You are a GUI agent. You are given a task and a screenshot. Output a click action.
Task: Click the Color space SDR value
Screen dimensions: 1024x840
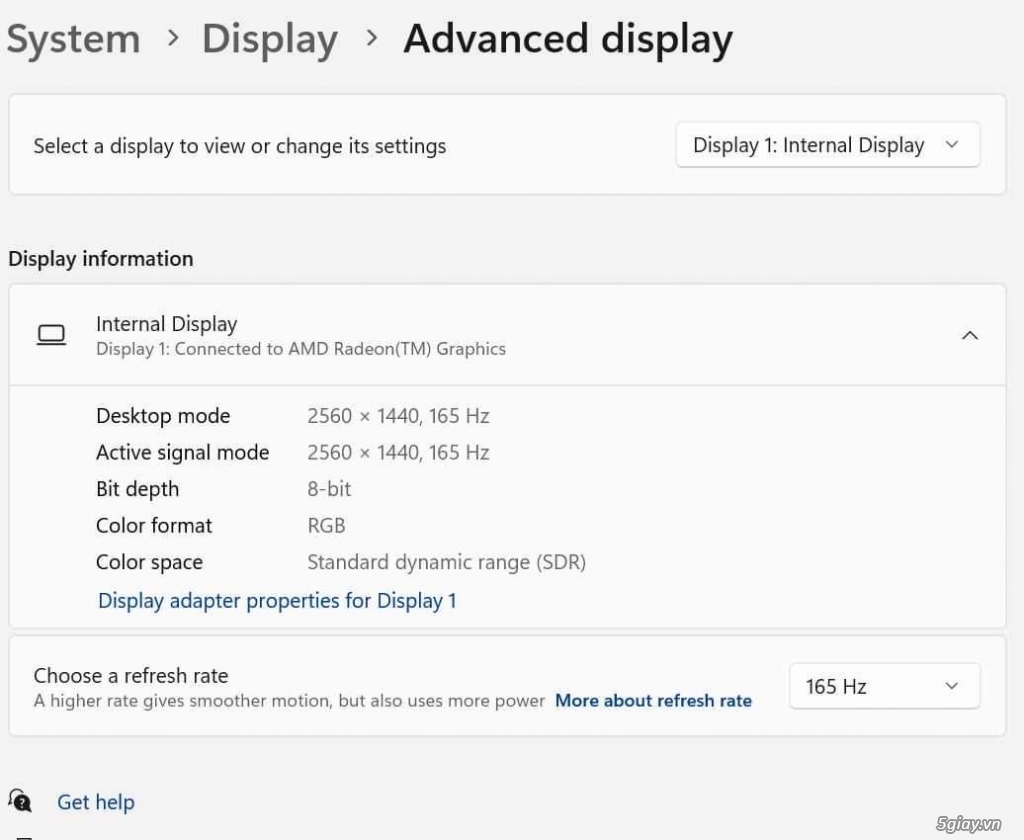pyautogui.click(x=446, y=562)
